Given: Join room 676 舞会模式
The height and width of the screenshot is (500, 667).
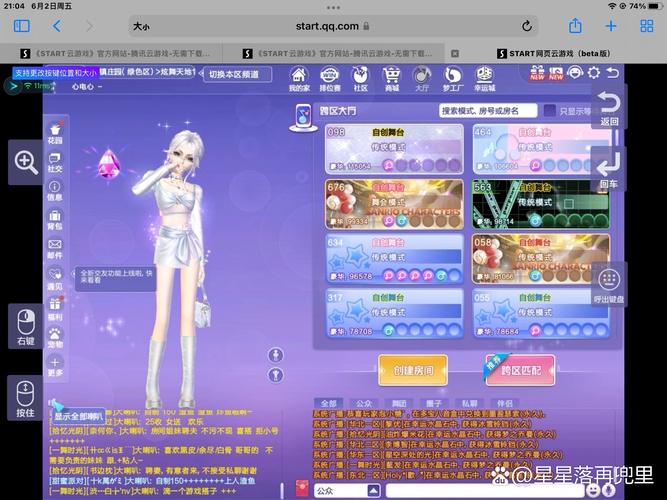Looking at the screenshot, I should [x=394, y=204].
